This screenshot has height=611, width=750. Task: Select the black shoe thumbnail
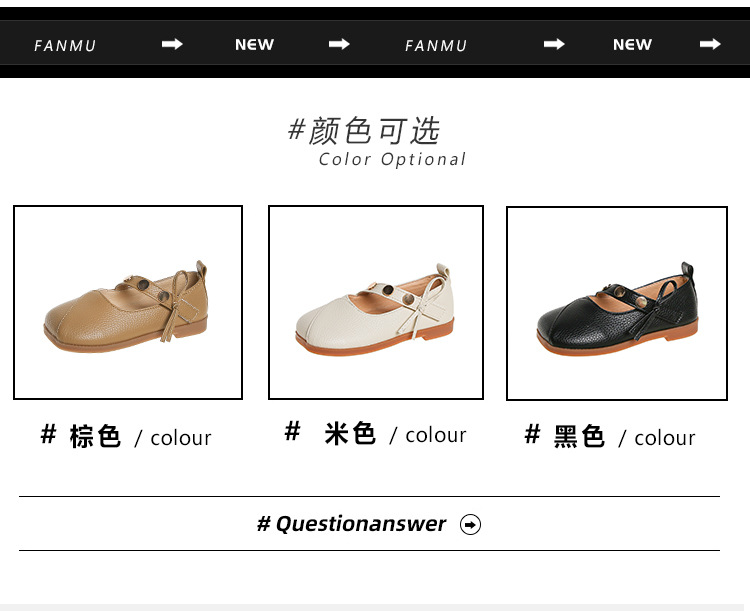(x=617, y=303)
